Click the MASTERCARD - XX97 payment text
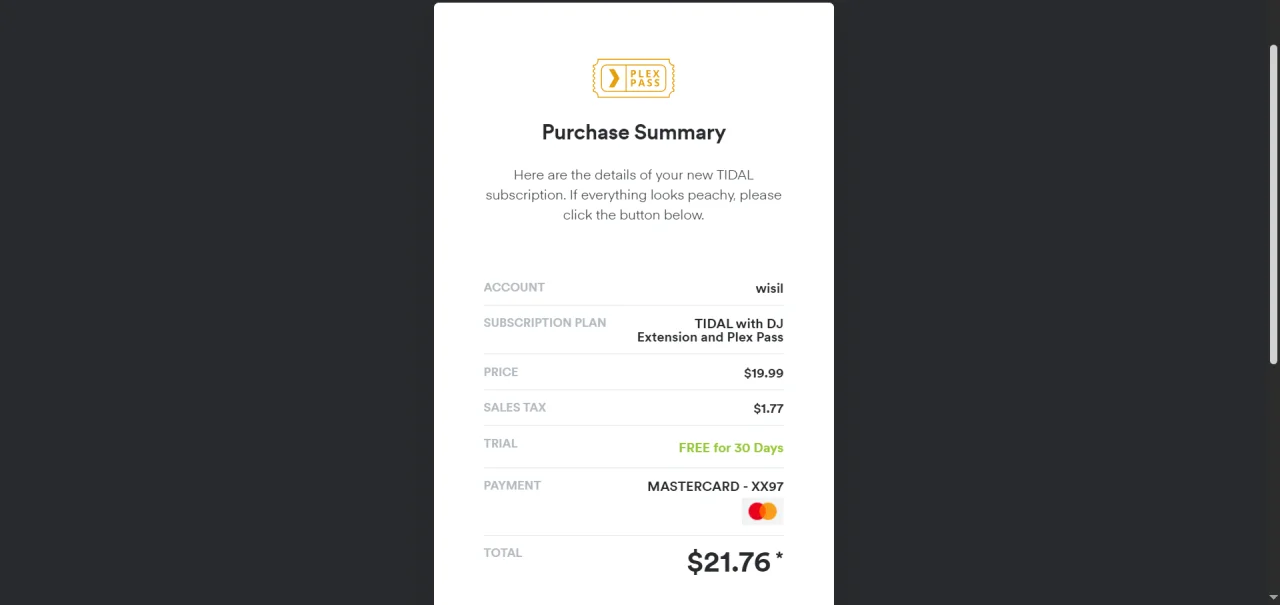This screenshot has width=1280, height=605. 715,486
